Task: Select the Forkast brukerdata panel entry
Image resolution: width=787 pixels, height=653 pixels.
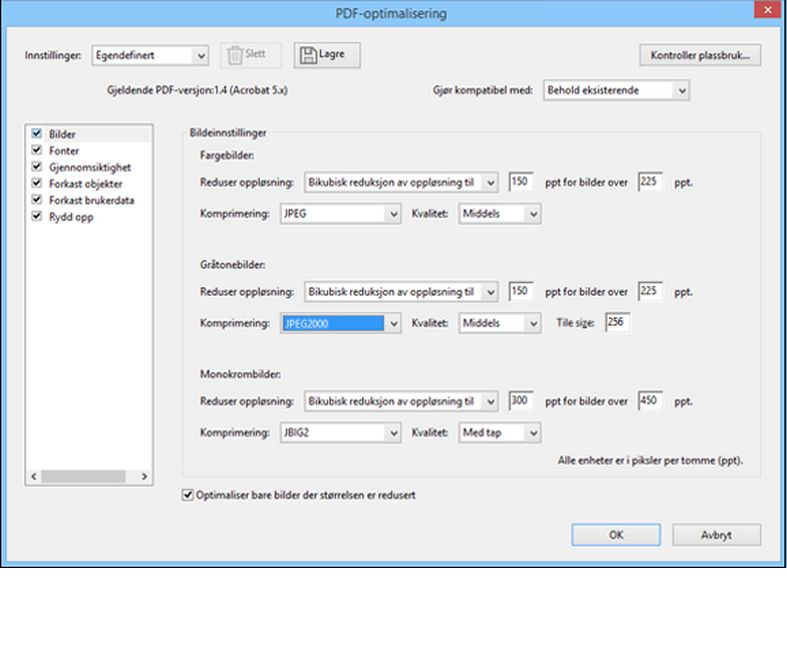Action: (91, 200)
